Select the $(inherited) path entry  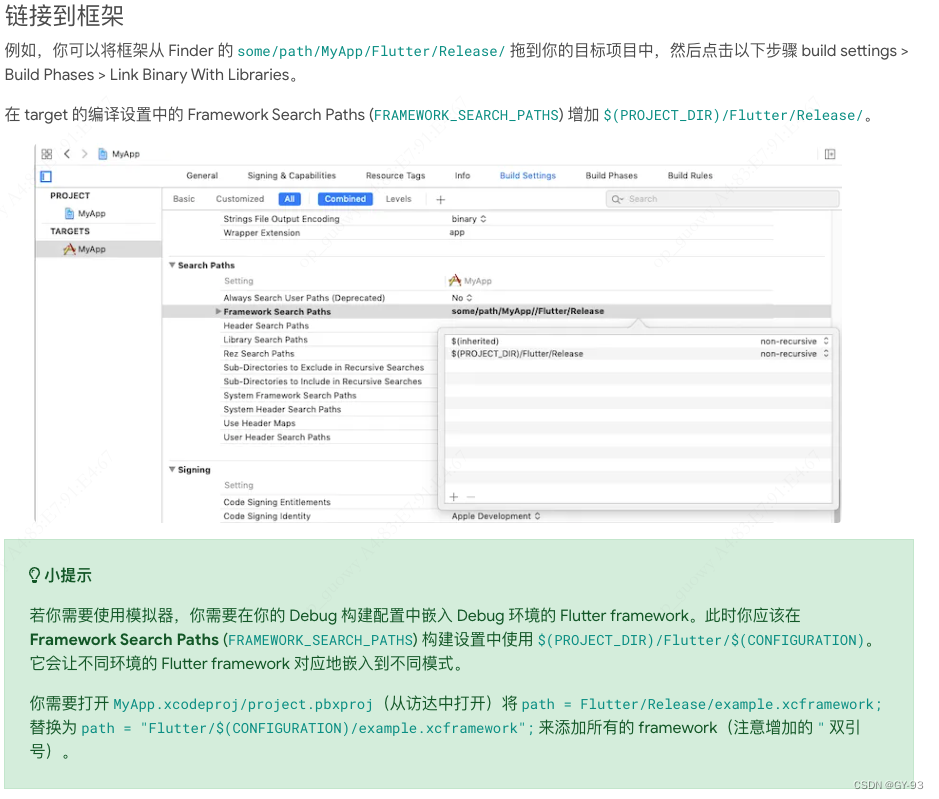coord(475,341)
